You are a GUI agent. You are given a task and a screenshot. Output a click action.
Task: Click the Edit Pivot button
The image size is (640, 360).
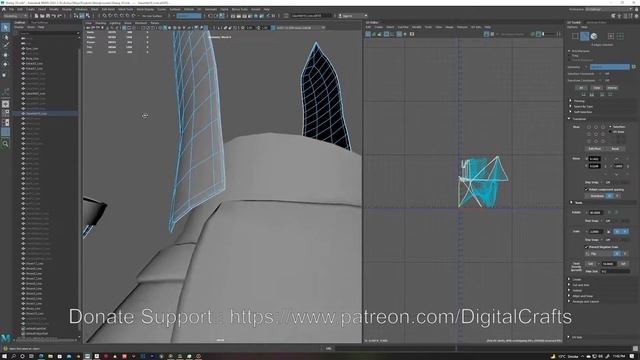[x=595, y=149]
